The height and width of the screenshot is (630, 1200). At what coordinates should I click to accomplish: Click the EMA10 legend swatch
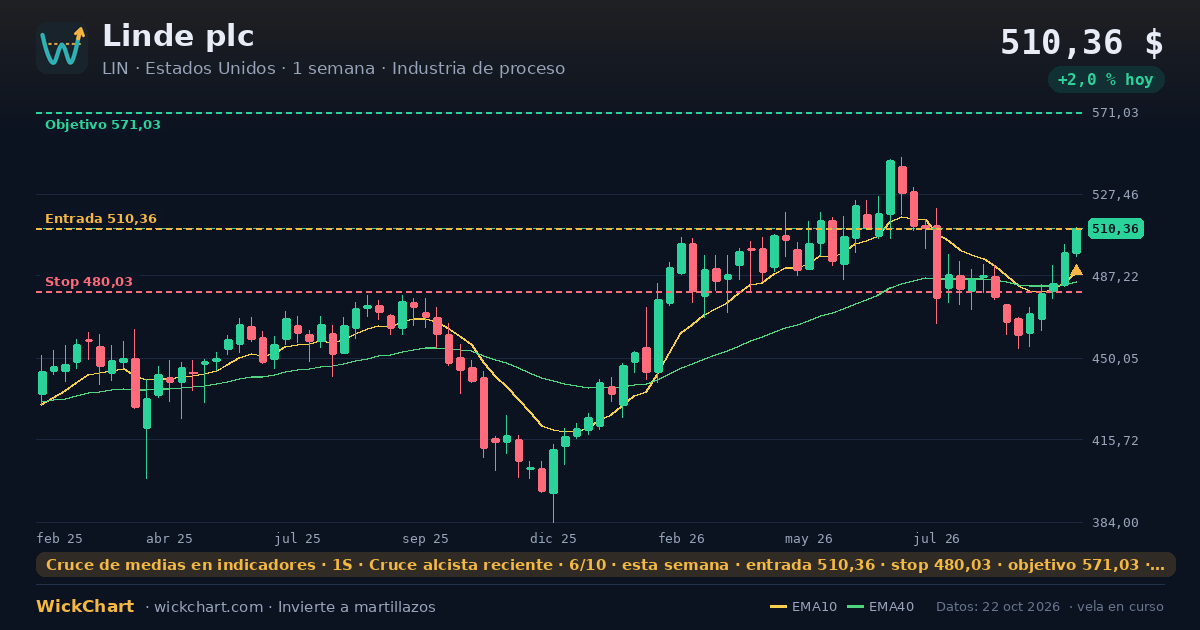(x=778, y=607)
